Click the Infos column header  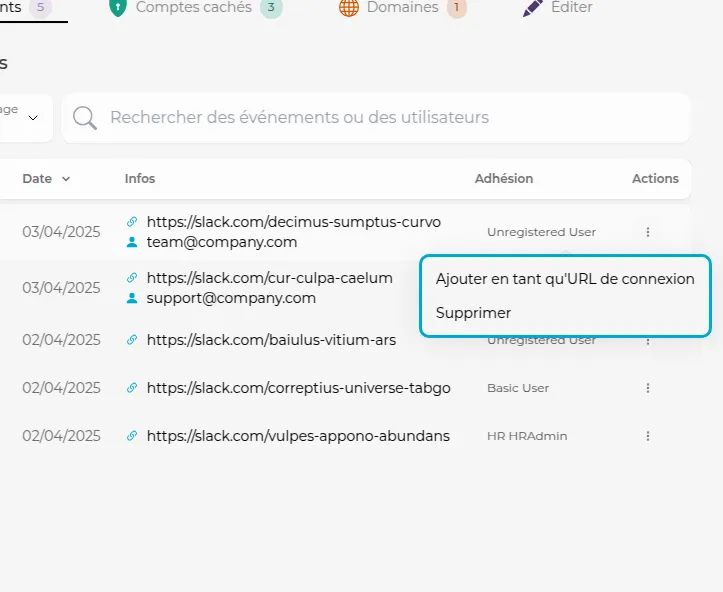click(x=140, y=178)
